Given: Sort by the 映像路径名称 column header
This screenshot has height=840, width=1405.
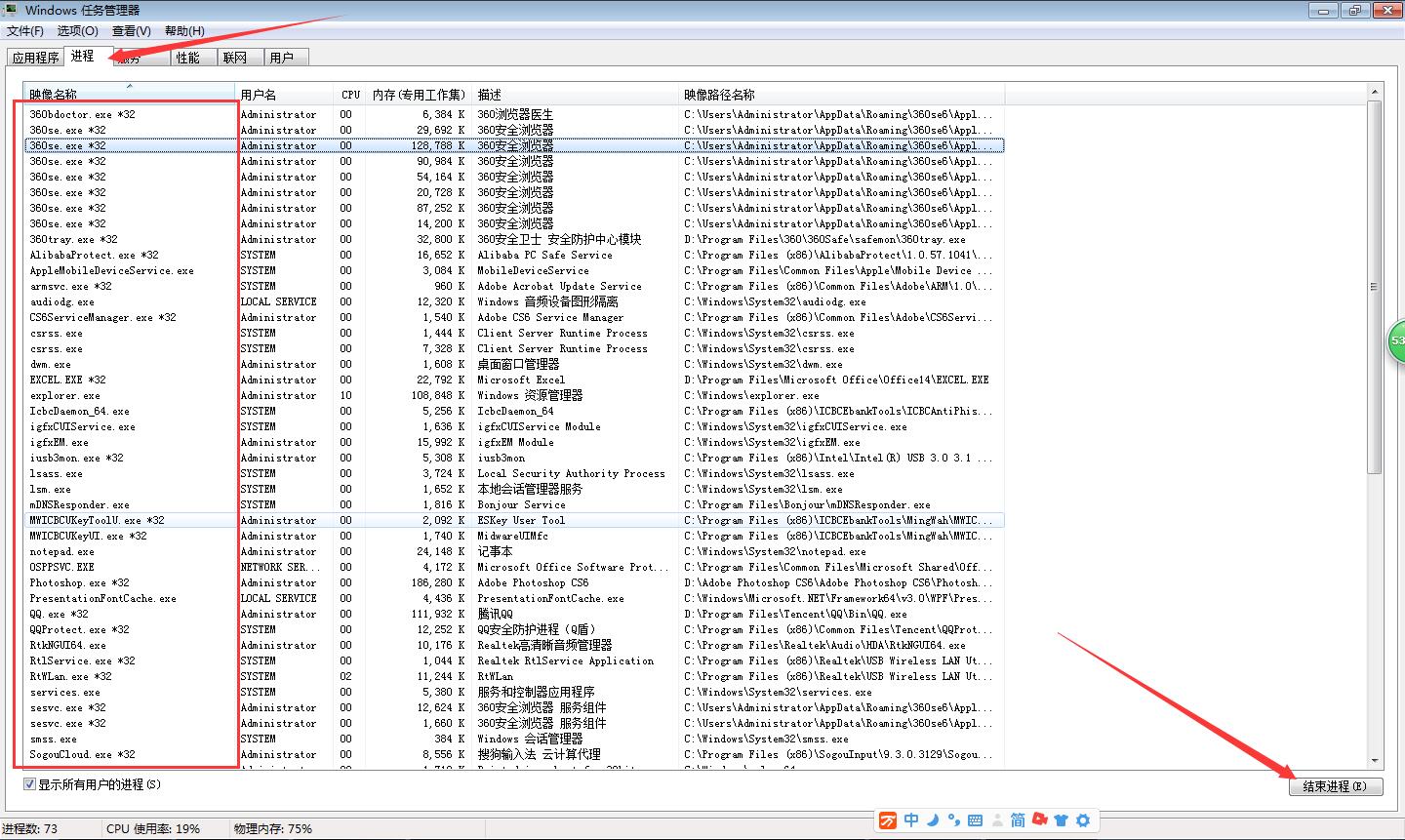Looking at the screenshot, I should click(x=842, y=95).
